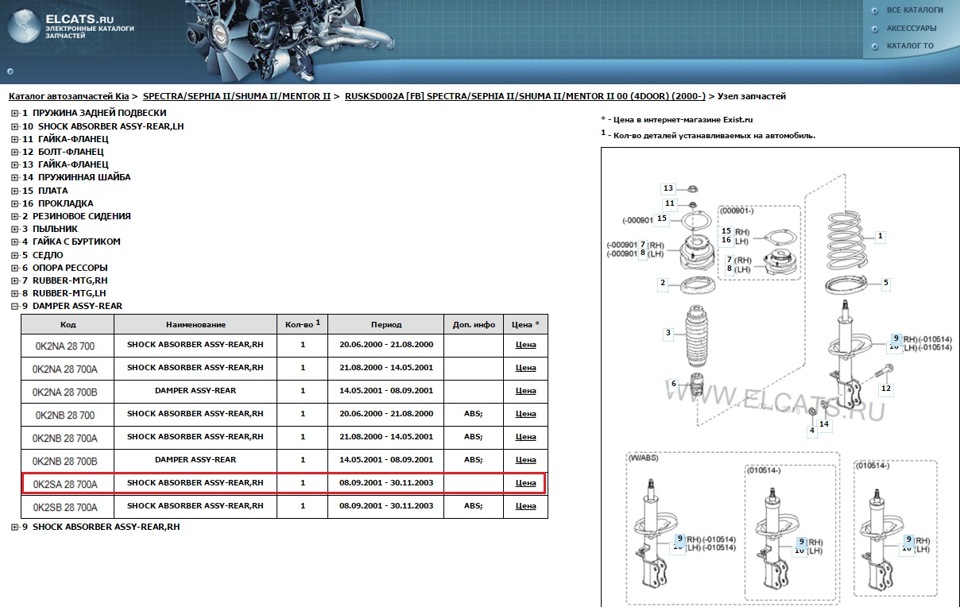
Task: Expand 10 SHOCK ABSORBER ASSY-REAR,LH node
Action: 15,127
